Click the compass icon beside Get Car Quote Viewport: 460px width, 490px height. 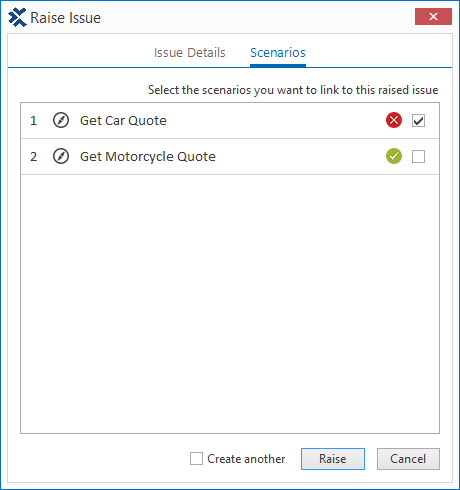click(61, 120)
